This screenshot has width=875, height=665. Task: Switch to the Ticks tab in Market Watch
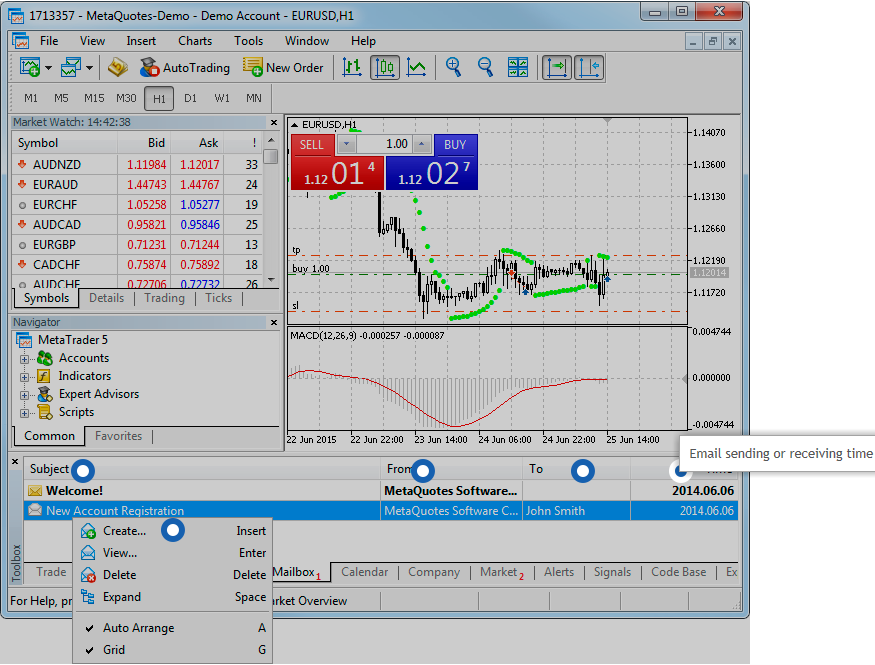[x=218, y=298]
